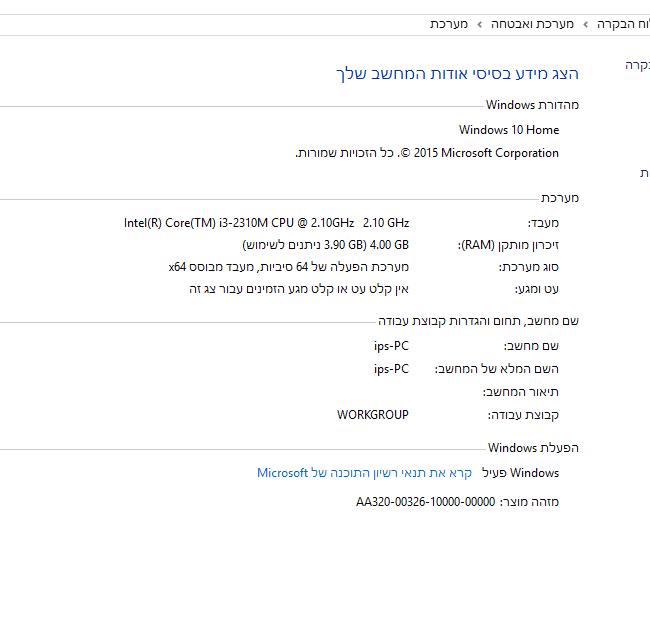Click the WORKGROUP workgroup value
650x631 pixels.
click(372, 414)
